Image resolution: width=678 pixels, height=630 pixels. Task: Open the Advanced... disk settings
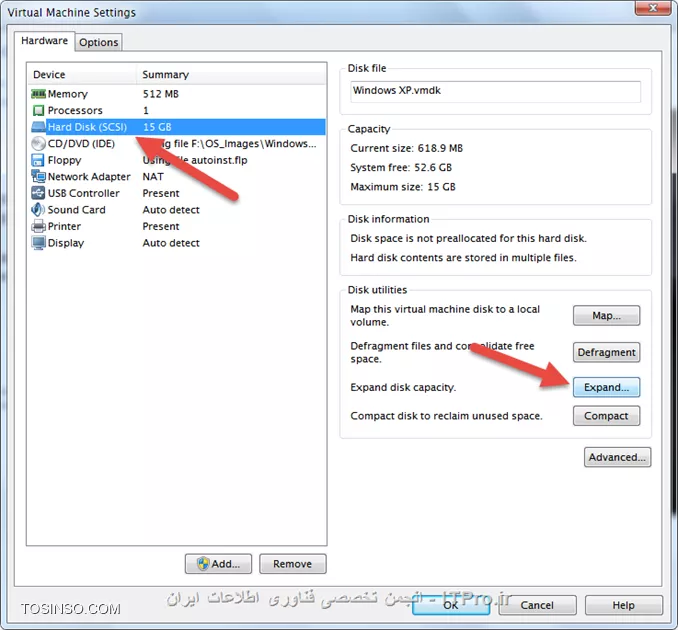click(617, 457)
